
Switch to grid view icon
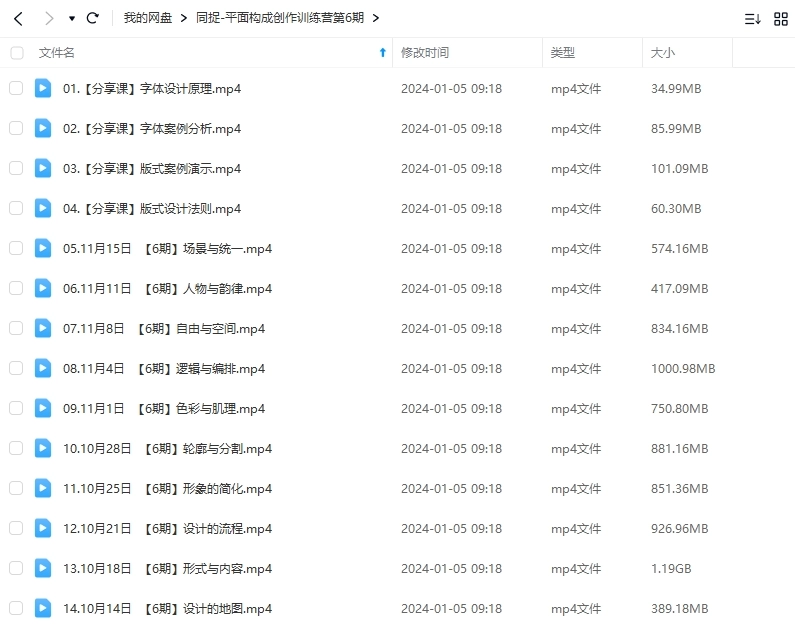781,18
